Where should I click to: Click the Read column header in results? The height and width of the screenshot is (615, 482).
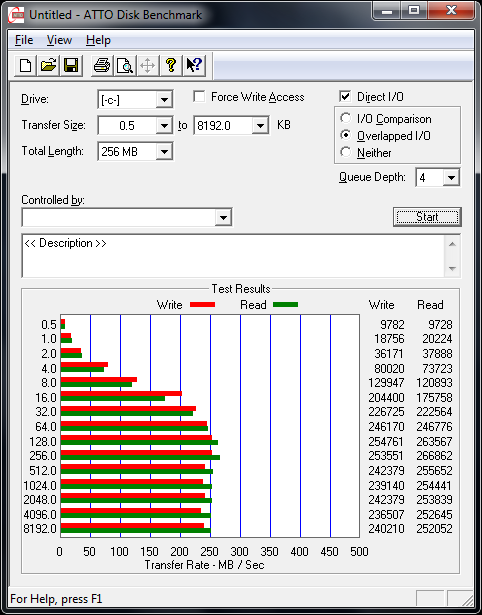coord(430,305)
